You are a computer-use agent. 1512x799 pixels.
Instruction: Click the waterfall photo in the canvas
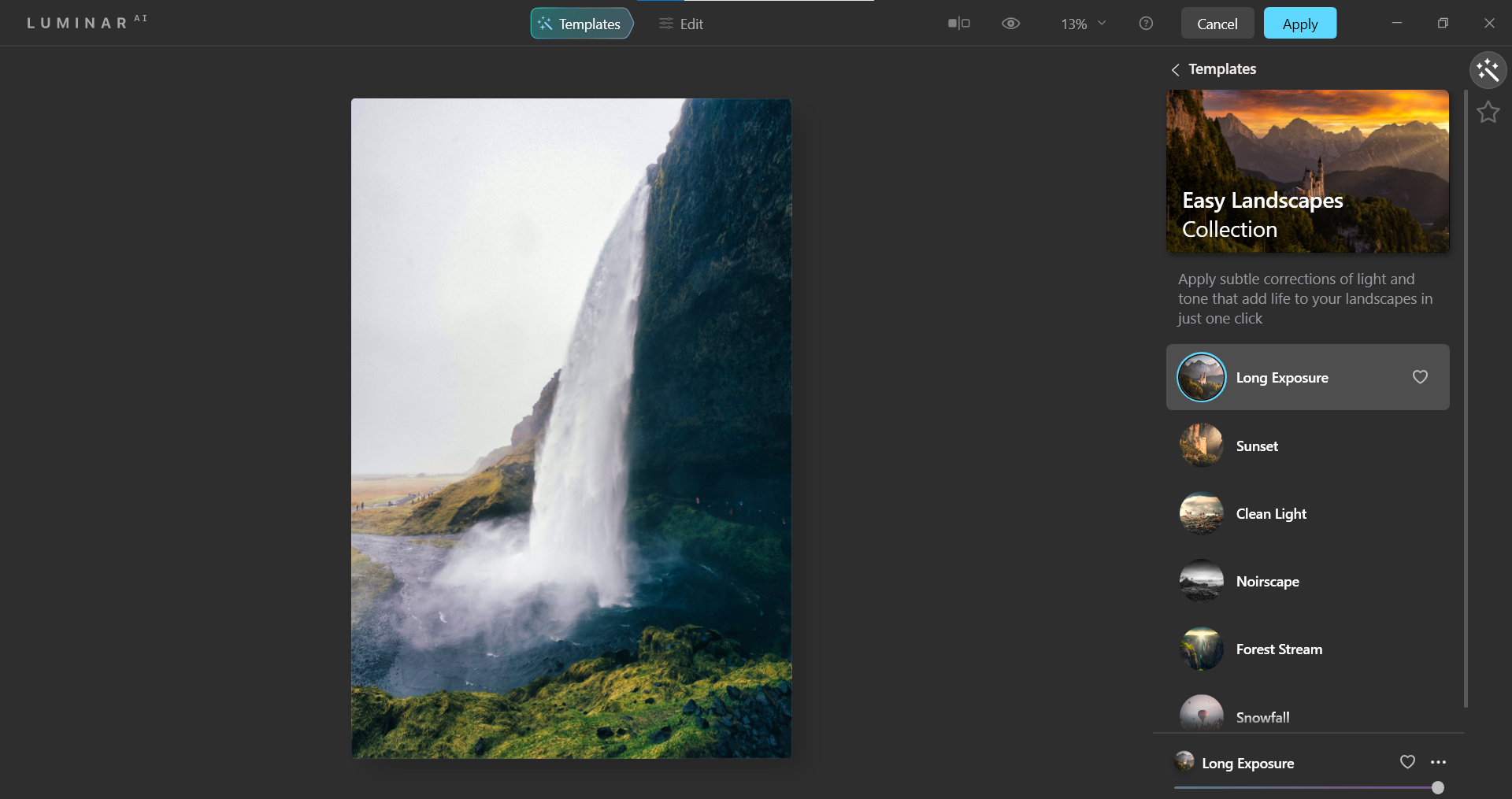coord(572,428)
